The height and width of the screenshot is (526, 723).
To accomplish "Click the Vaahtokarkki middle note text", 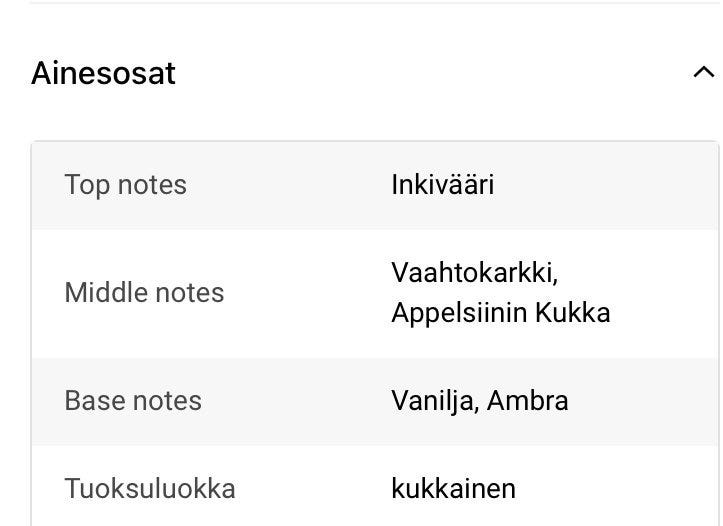I will 472,273.
